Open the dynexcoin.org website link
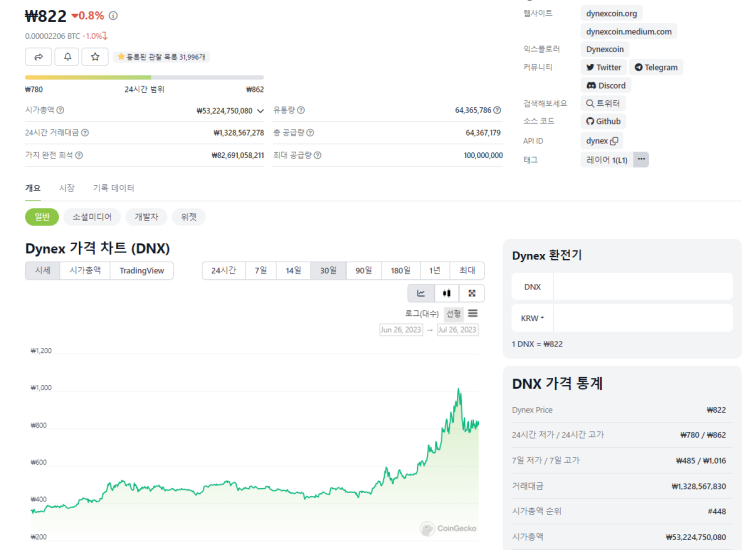This screenshot has width=743, height=550. pos(611,13)
